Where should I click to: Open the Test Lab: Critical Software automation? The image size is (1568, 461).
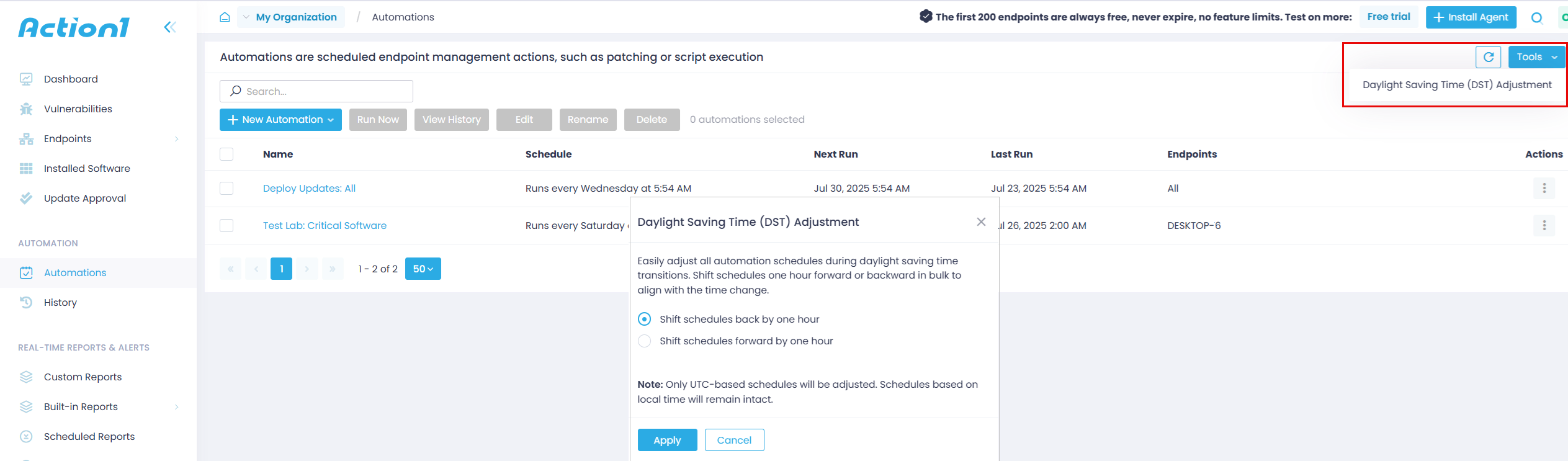tap(324, 225)
